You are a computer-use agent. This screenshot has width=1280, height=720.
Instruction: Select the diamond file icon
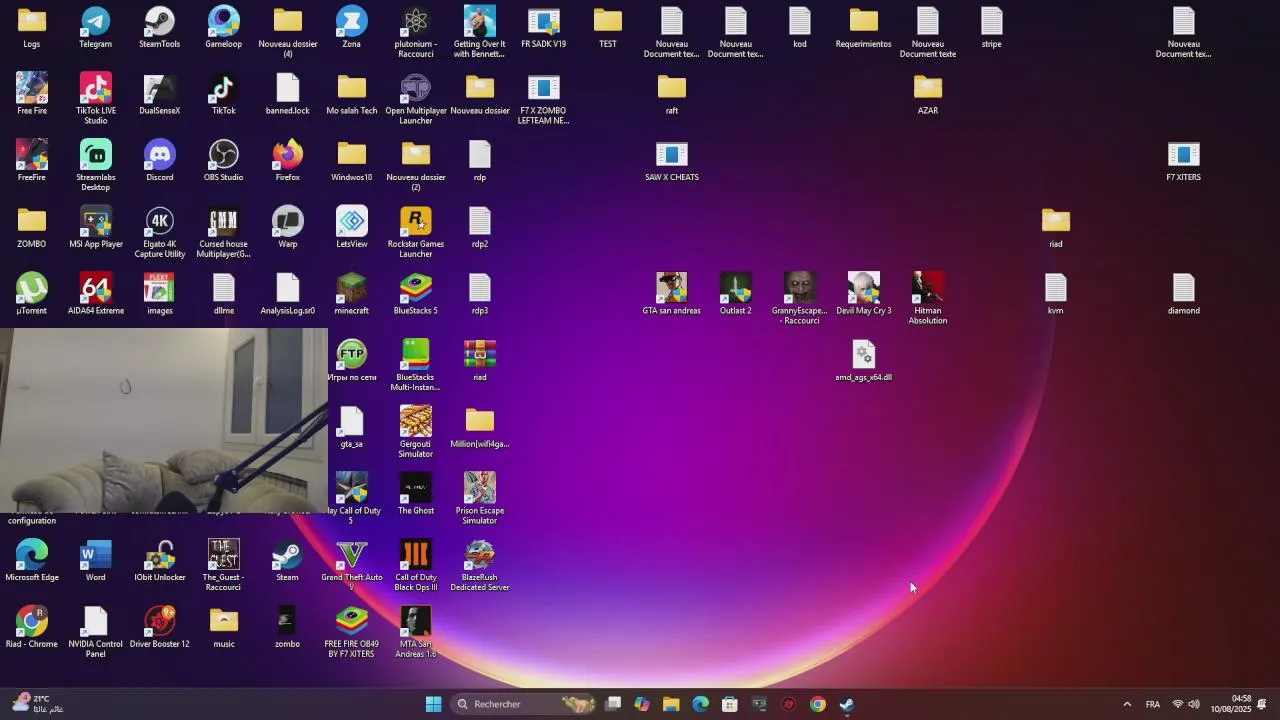tap(1184, 294)
